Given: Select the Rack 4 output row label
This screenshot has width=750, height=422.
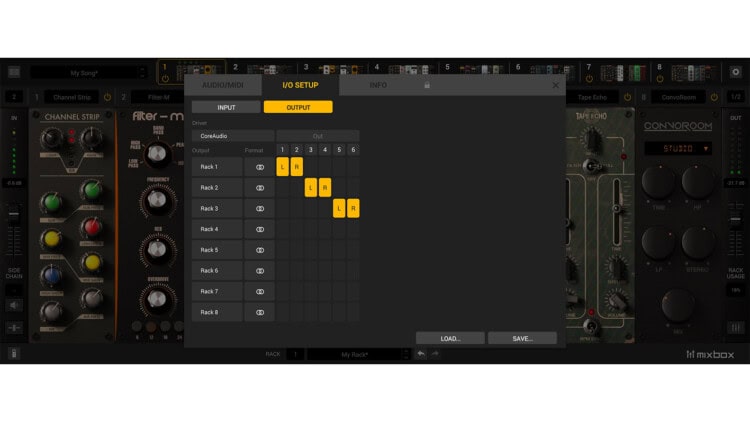Looking at the screenshot, I should [x=217, y=229].
